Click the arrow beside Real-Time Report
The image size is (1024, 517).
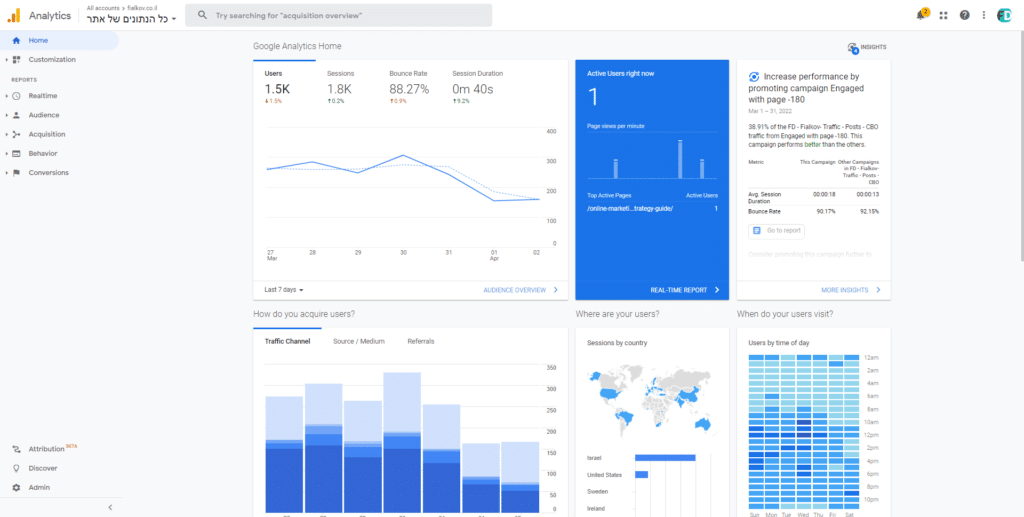[716, 290]
